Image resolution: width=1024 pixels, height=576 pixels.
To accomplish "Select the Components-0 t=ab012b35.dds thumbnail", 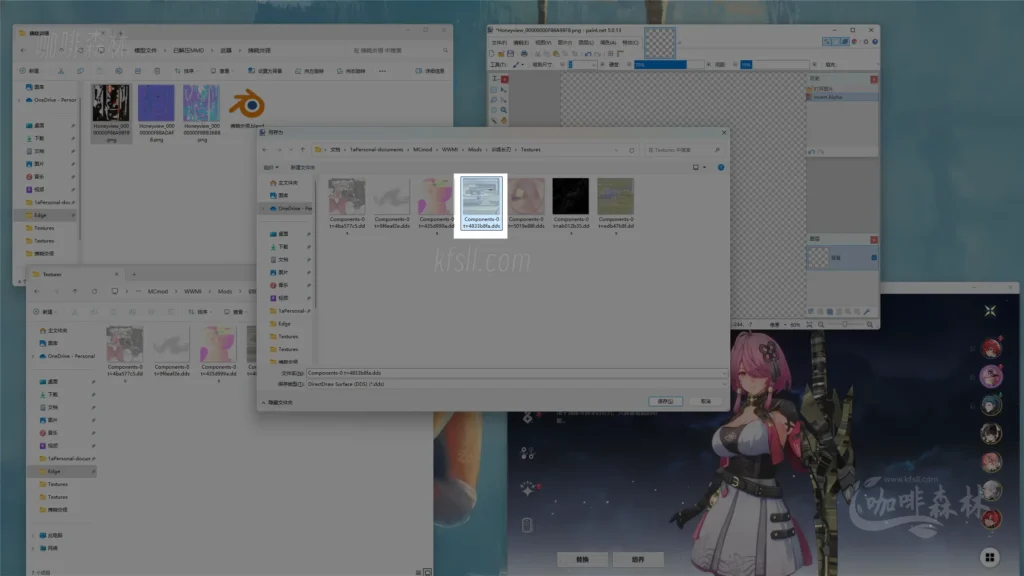I will tap(570, 196).
